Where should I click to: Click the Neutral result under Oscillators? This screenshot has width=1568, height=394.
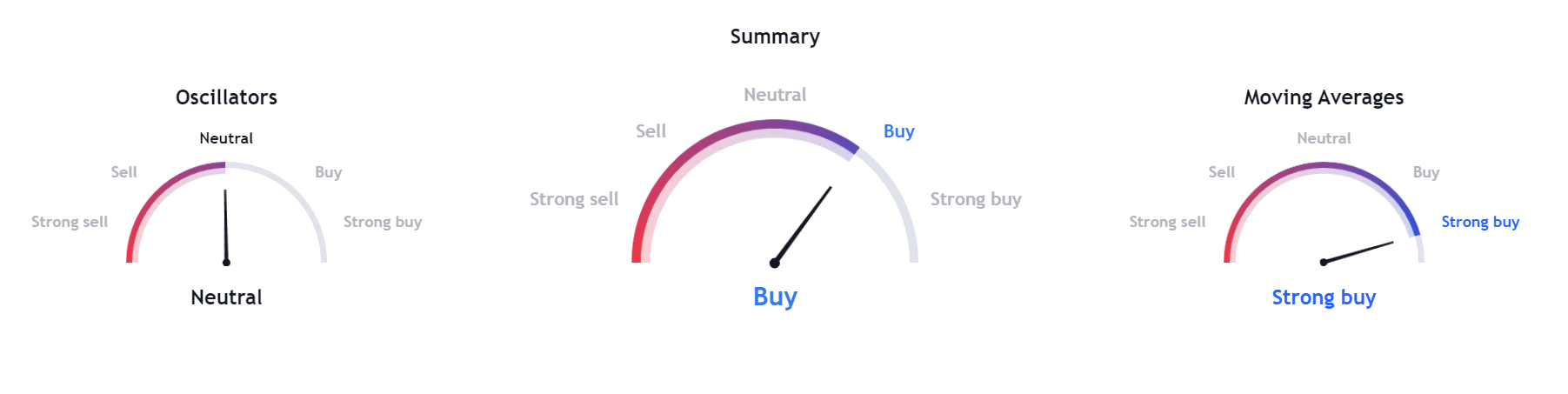(x=226, y=297)
